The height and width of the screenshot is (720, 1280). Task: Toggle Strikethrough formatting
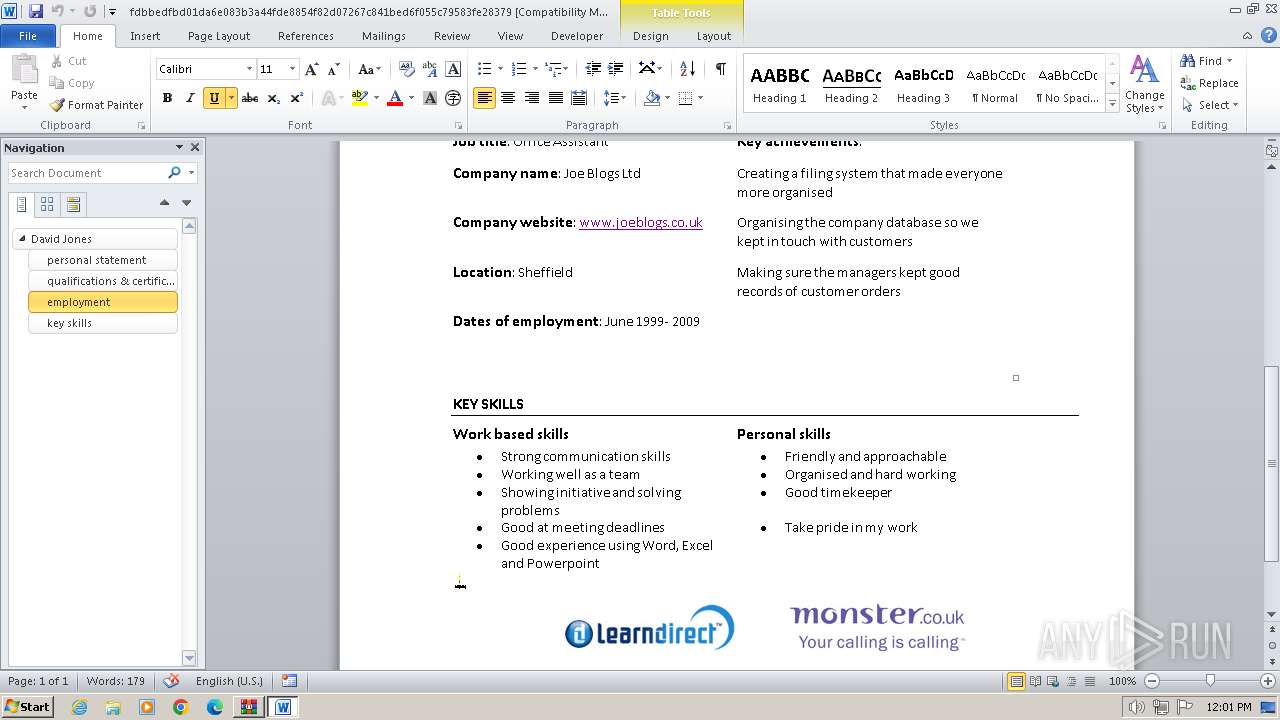tap(250, 98)
